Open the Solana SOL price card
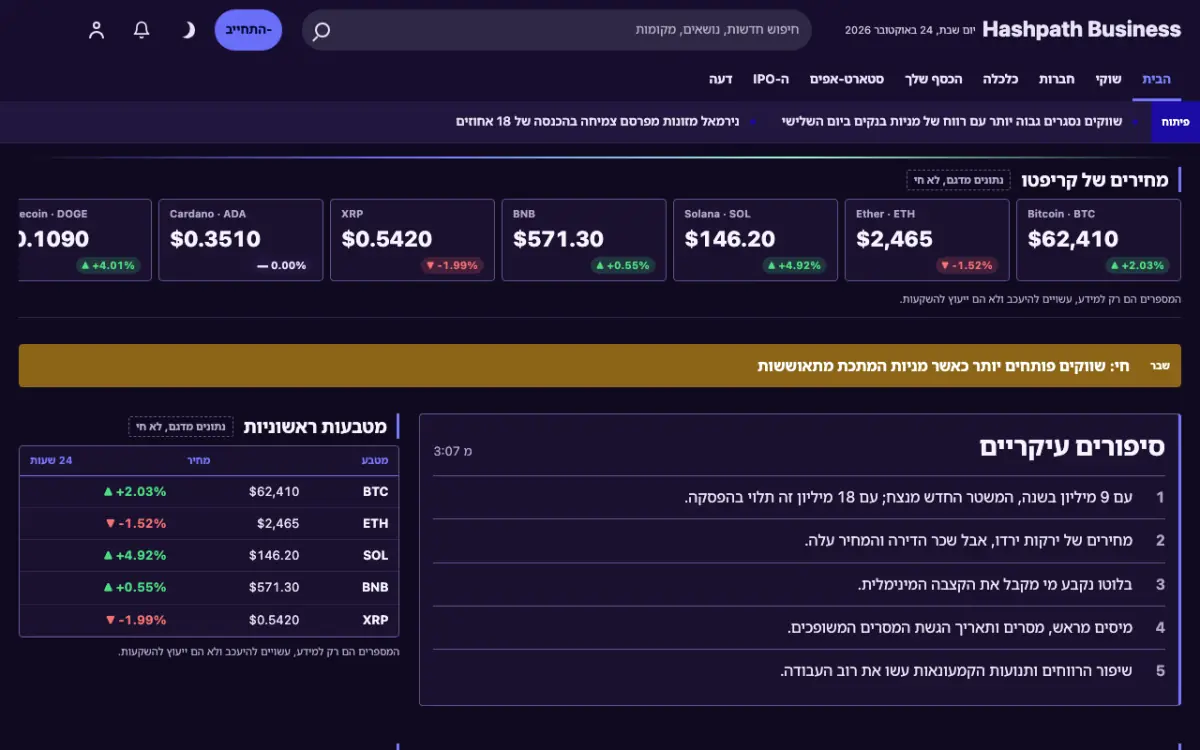 click(755, 240)
